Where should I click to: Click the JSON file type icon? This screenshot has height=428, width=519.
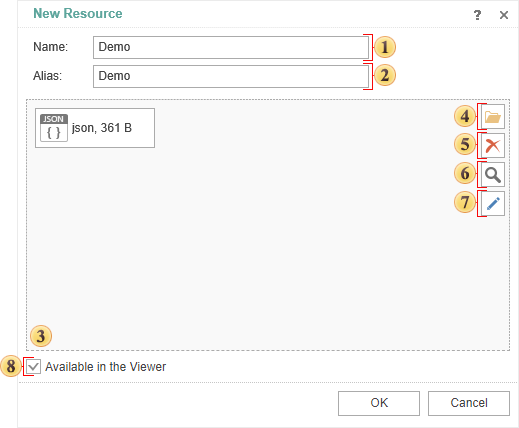pyautogui.click(x=54, y=128)
